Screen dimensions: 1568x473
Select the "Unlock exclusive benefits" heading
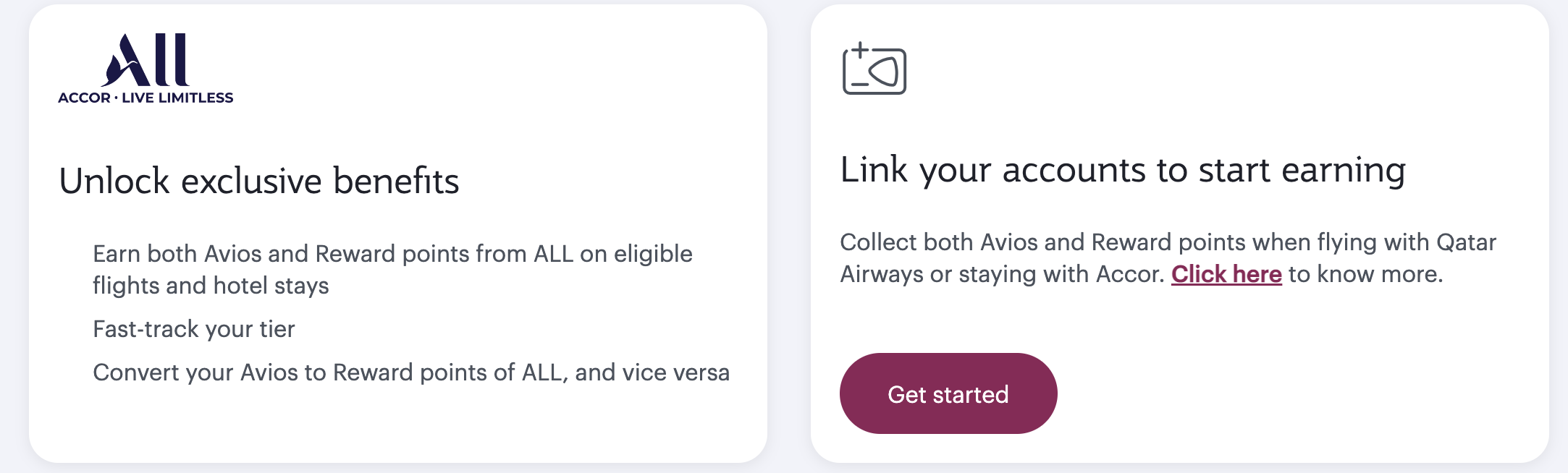258,181
